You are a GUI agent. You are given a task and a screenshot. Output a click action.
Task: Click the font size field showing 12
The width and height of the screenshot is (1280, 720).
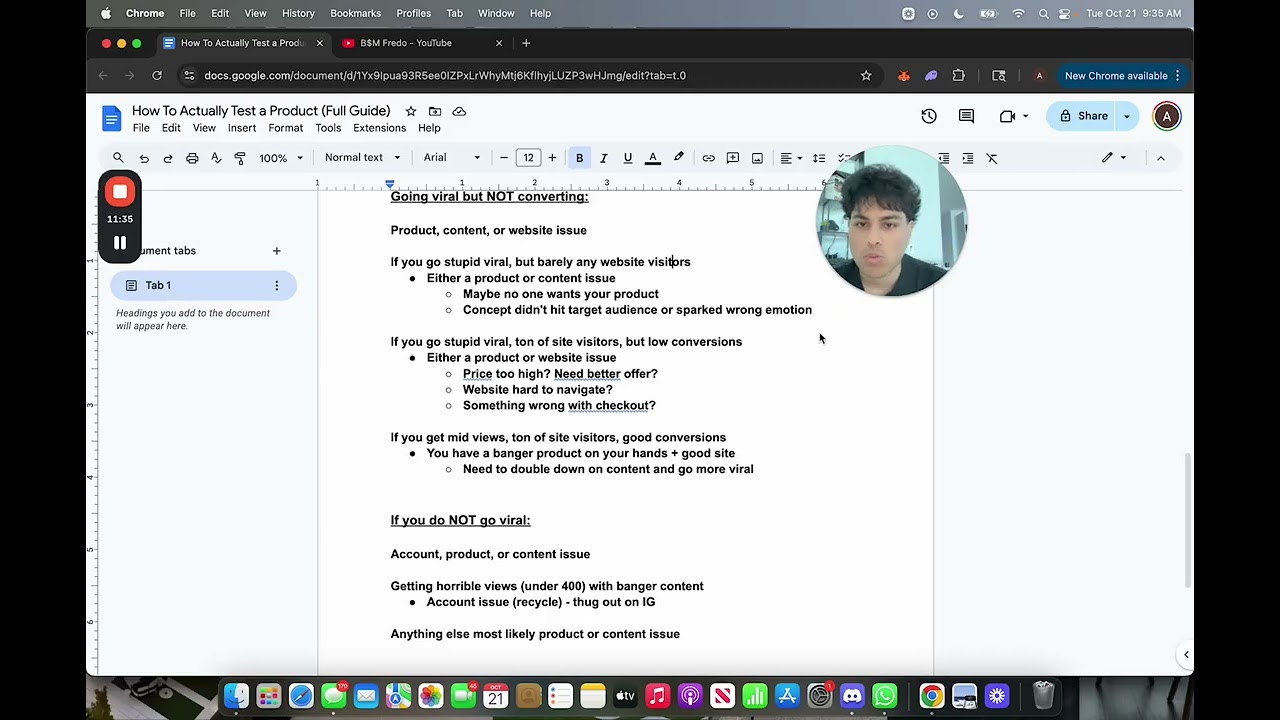pos(528,158)
